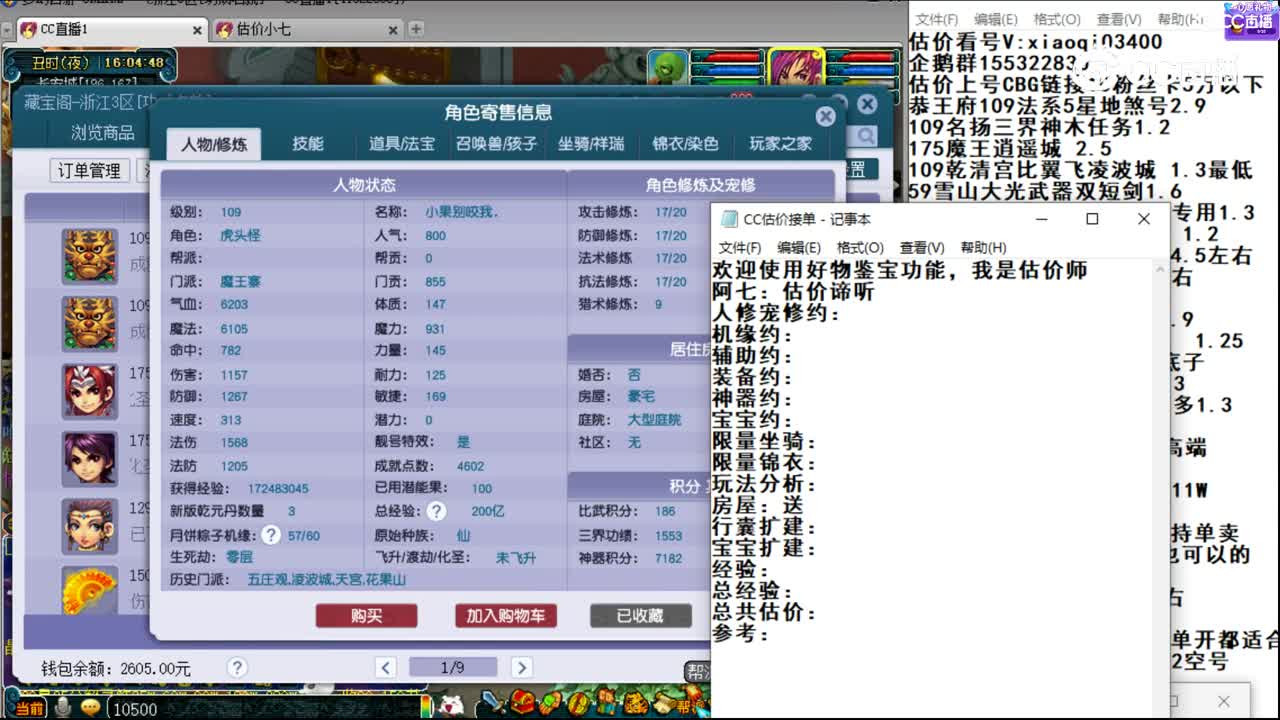Select the 浏览商品 tab in 藏宝阁
This screenshot has height=720, width=1280.
click(x=102, y=132)
